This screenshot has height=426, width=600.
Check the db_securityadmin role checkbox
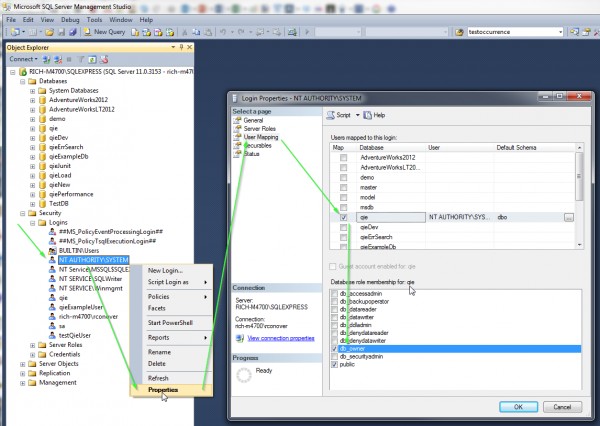point(334,357)
